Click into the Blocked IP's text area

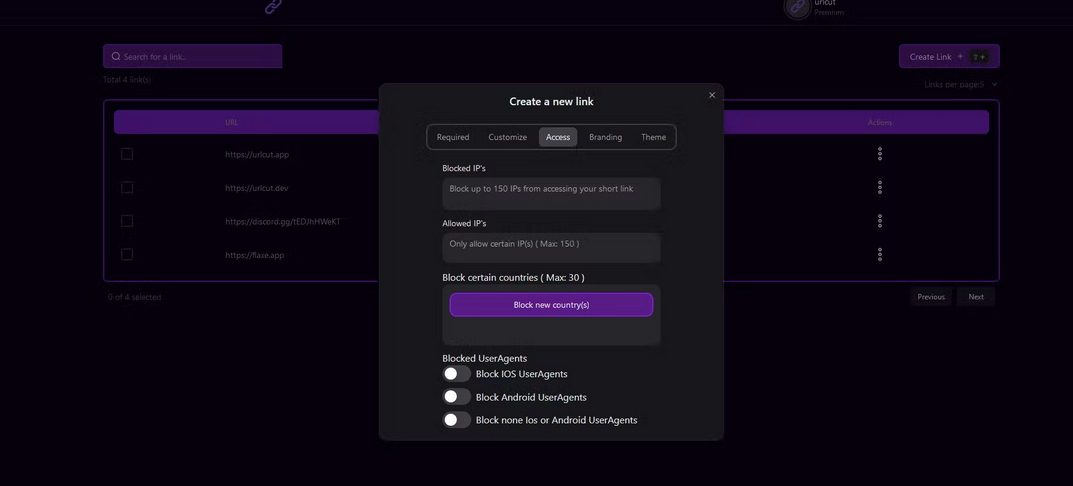(x=552, y=194)
